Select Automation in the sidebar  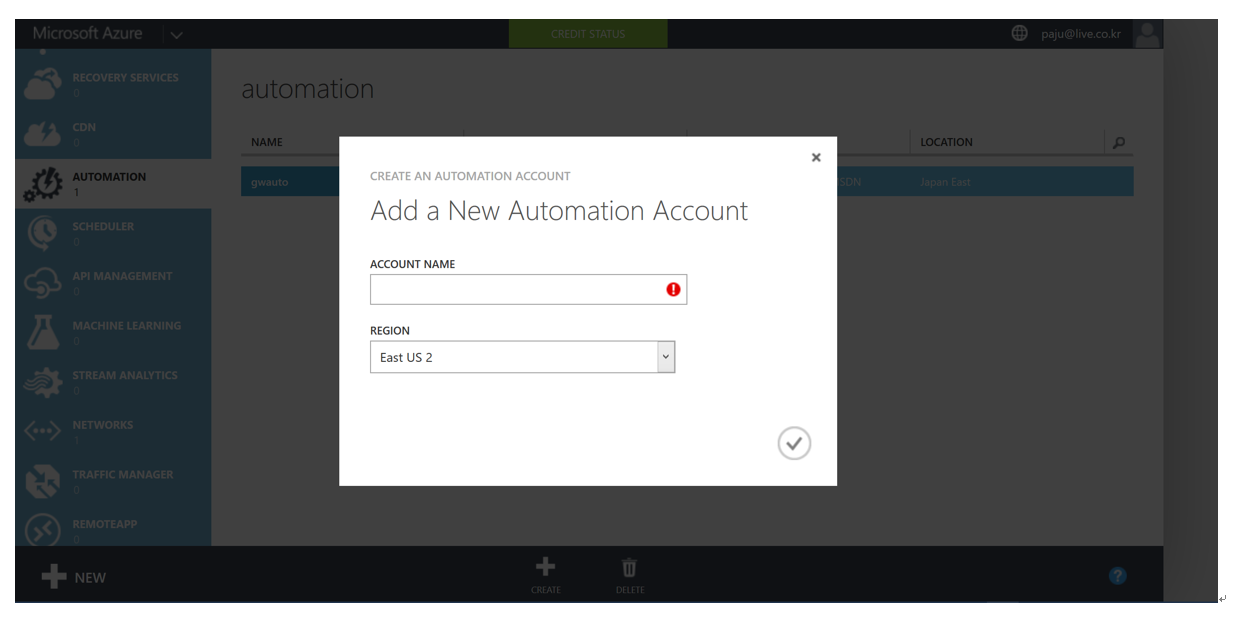pos(113,184)
